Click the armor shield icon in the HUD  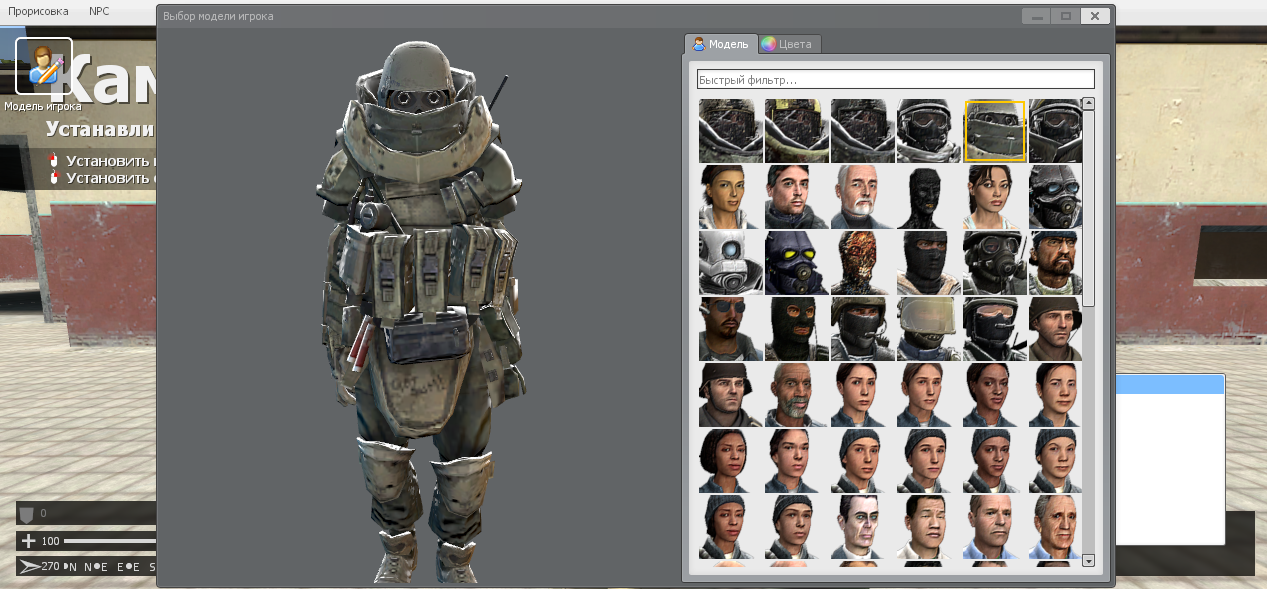pyautogui.click(x=26, y=512)
